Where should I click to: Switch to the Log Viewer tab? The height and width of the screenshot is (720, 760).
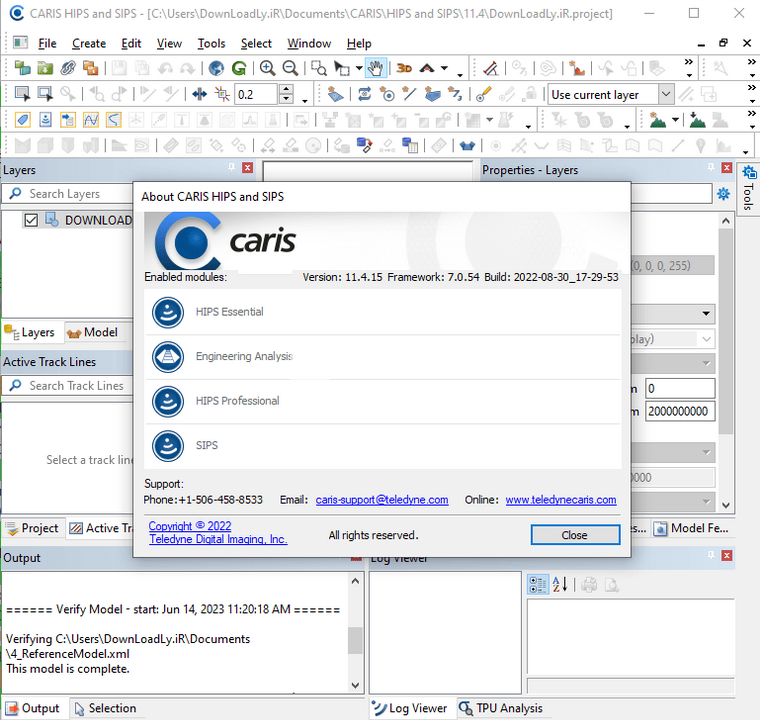(x=411, y=708)
